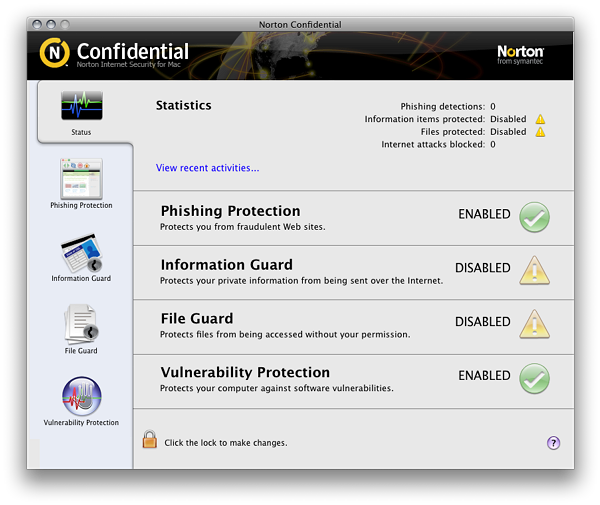This screenshot has width=600, height=505.
Task: Select the File Guard heading row
Action: [x=196, y=319]
